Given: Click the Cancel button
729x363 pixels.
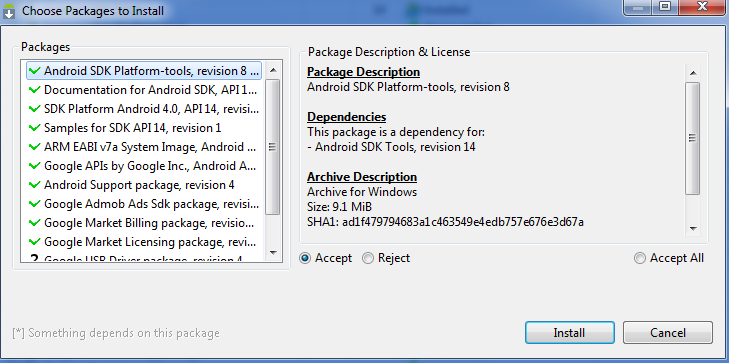Looking at the screenshot, I should (x=668, y=333).
